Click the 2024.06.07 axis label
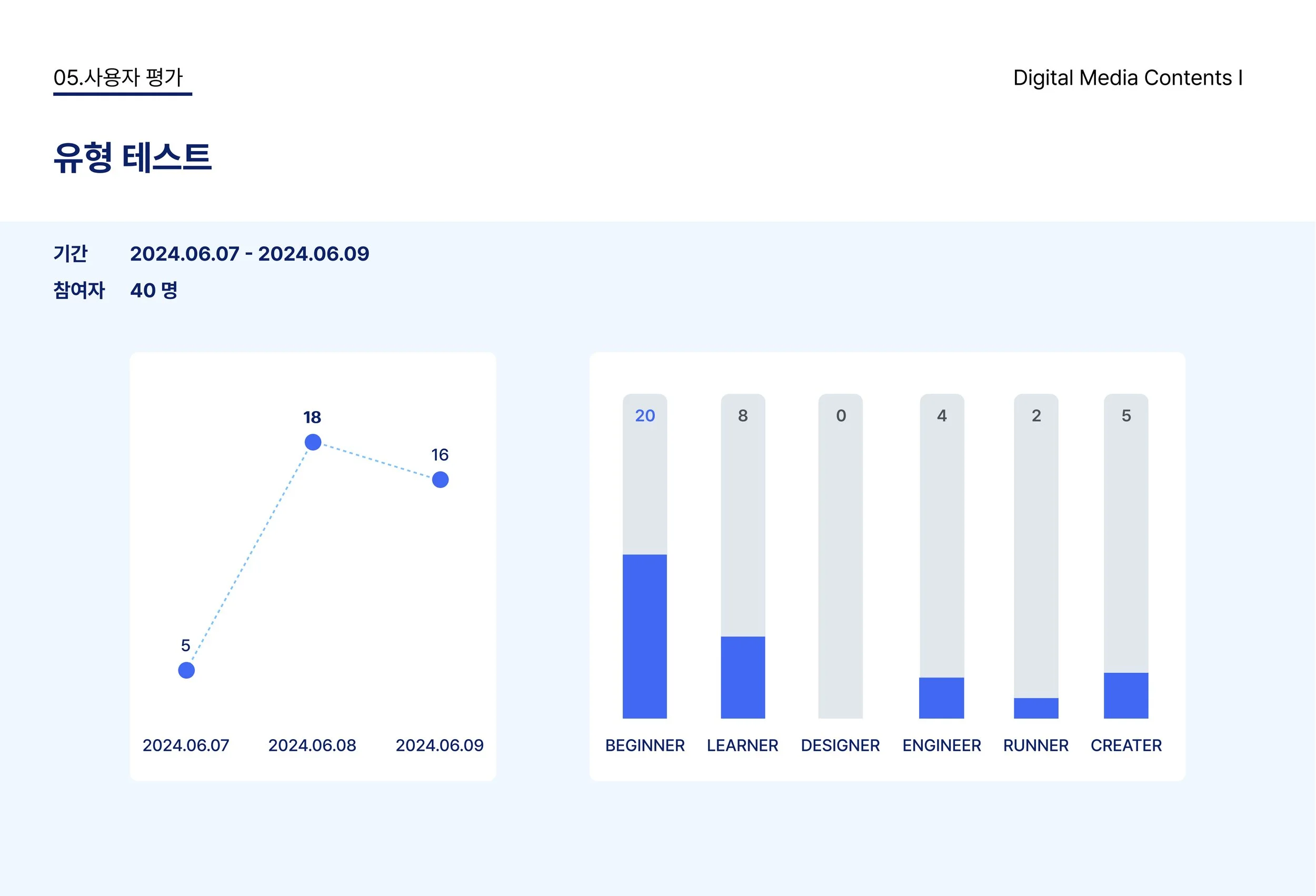The width and height of the screenshot is (1316, 896). (x=186, y=745)
